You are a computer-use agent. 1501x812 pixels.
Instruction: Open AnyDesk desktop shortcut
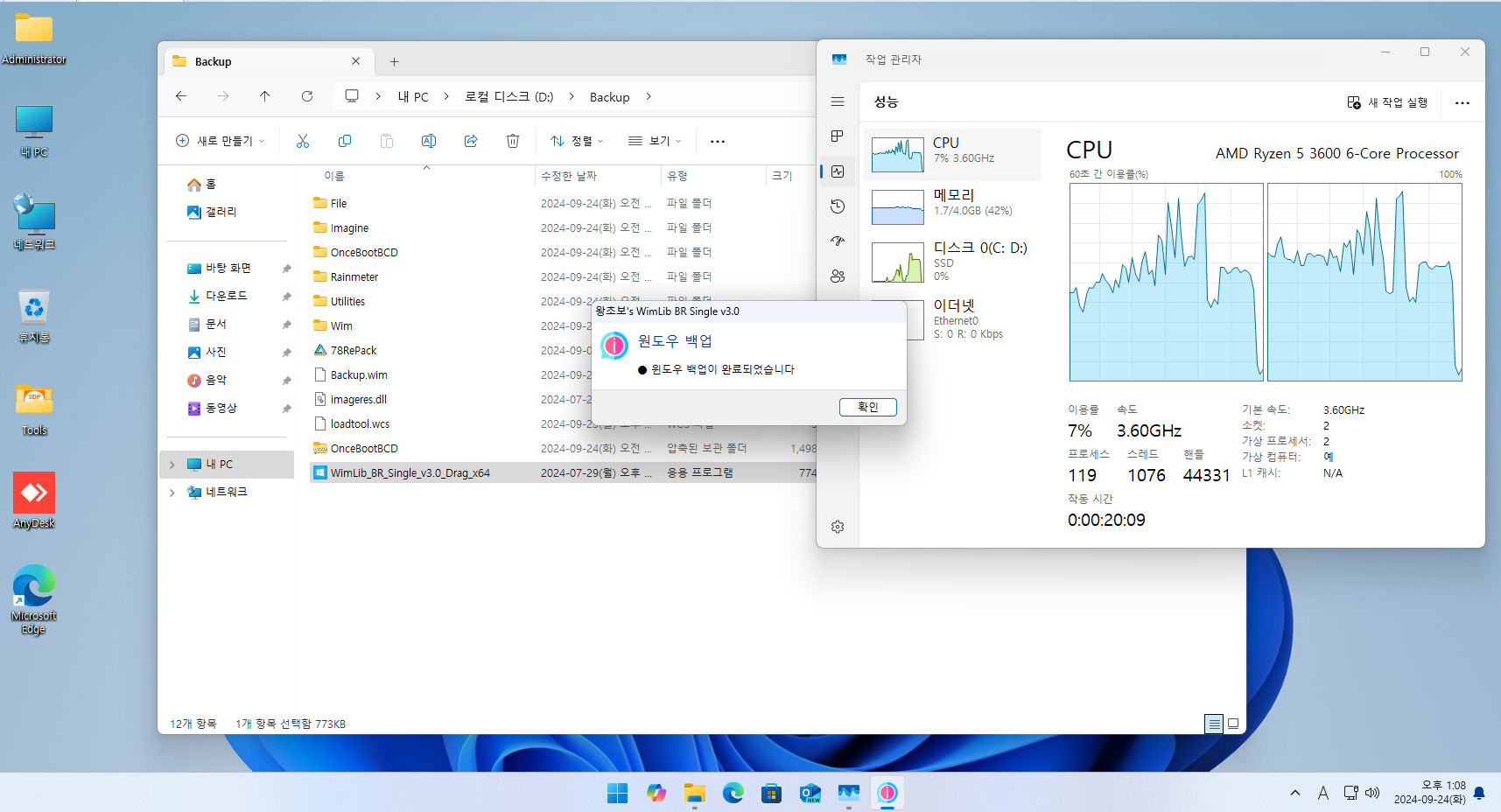34,500
